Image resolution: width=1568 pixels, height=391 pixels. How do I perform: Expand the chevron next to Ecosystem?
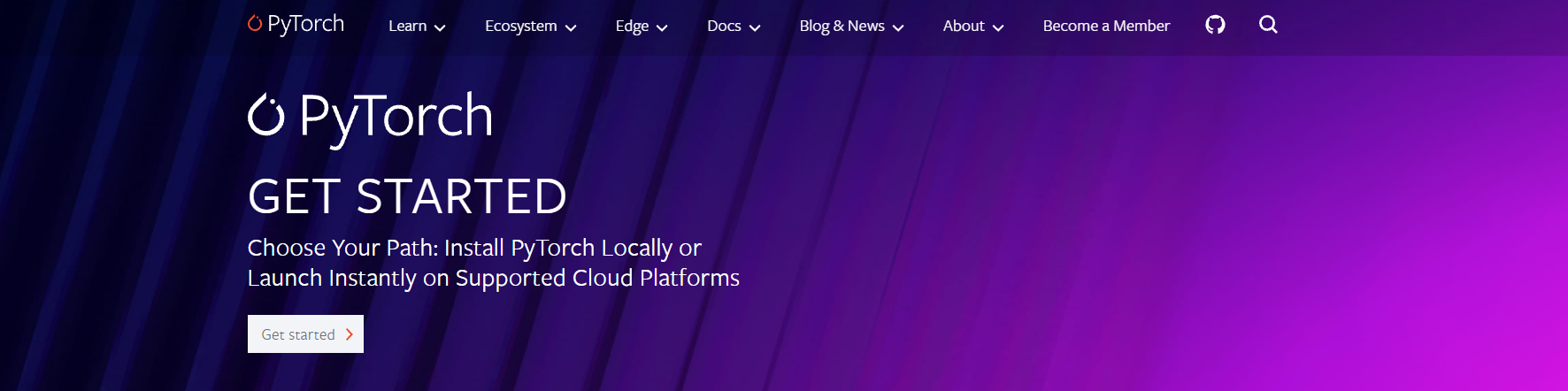pyautogui.click(x=571, y=28)
